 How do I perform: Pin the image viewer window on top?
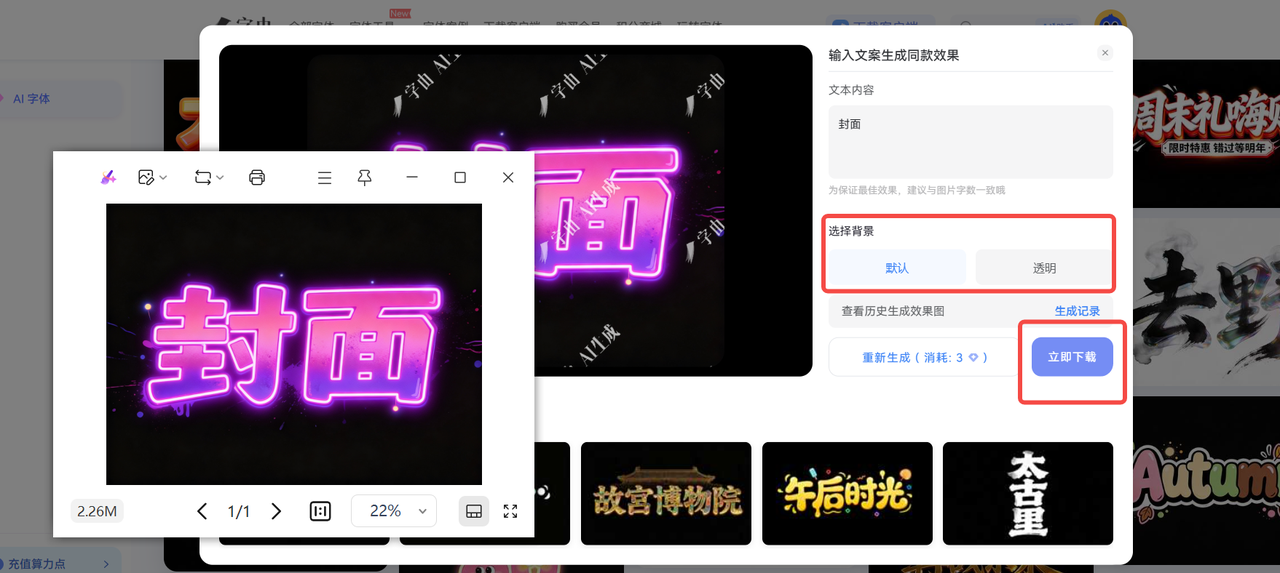point(365,177)
